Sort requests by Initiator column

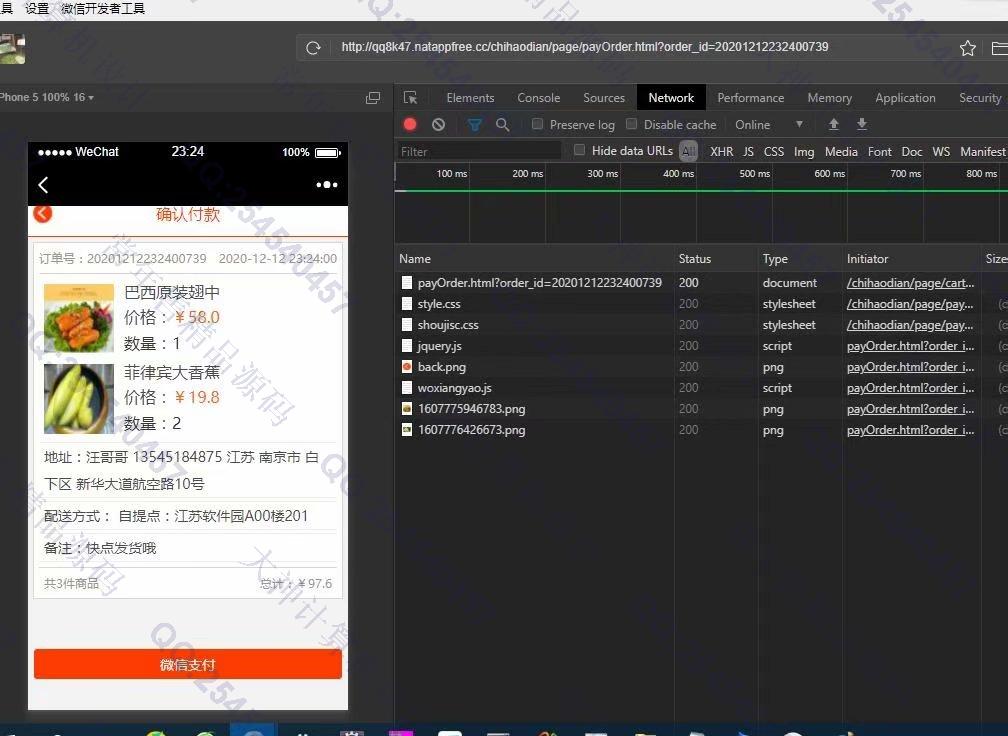(x=867, y=259)
